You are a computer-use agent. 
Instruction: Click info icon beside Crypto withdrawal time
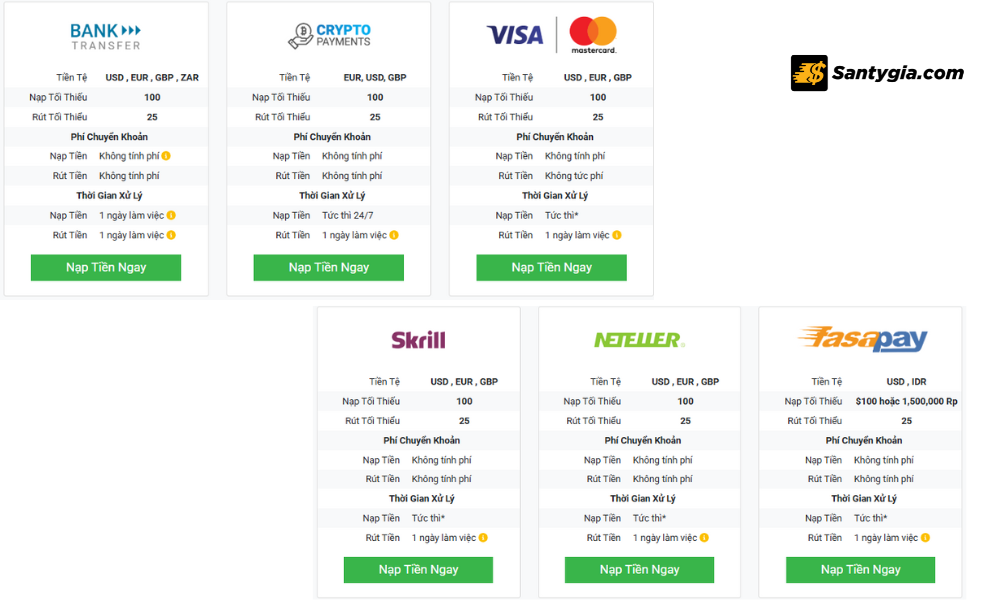[x=394, y=235]
